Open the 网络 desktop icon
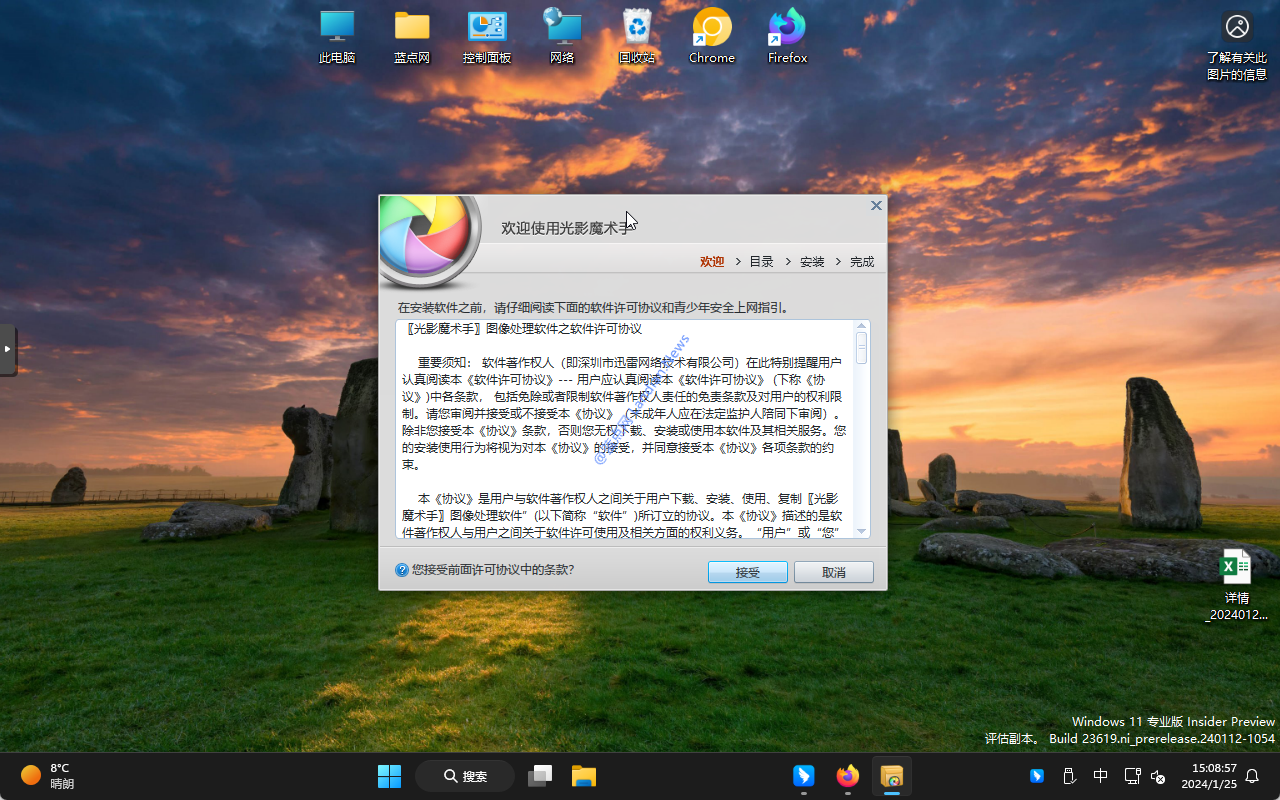Viewport: 1280px width, 800px height. (562, 37)
